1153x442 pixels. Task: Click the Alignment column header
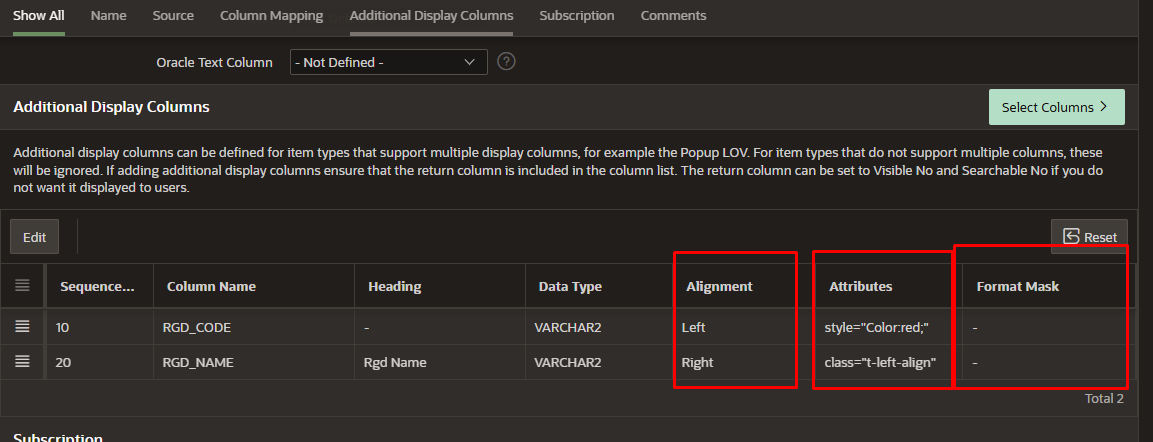pos(719,286)
